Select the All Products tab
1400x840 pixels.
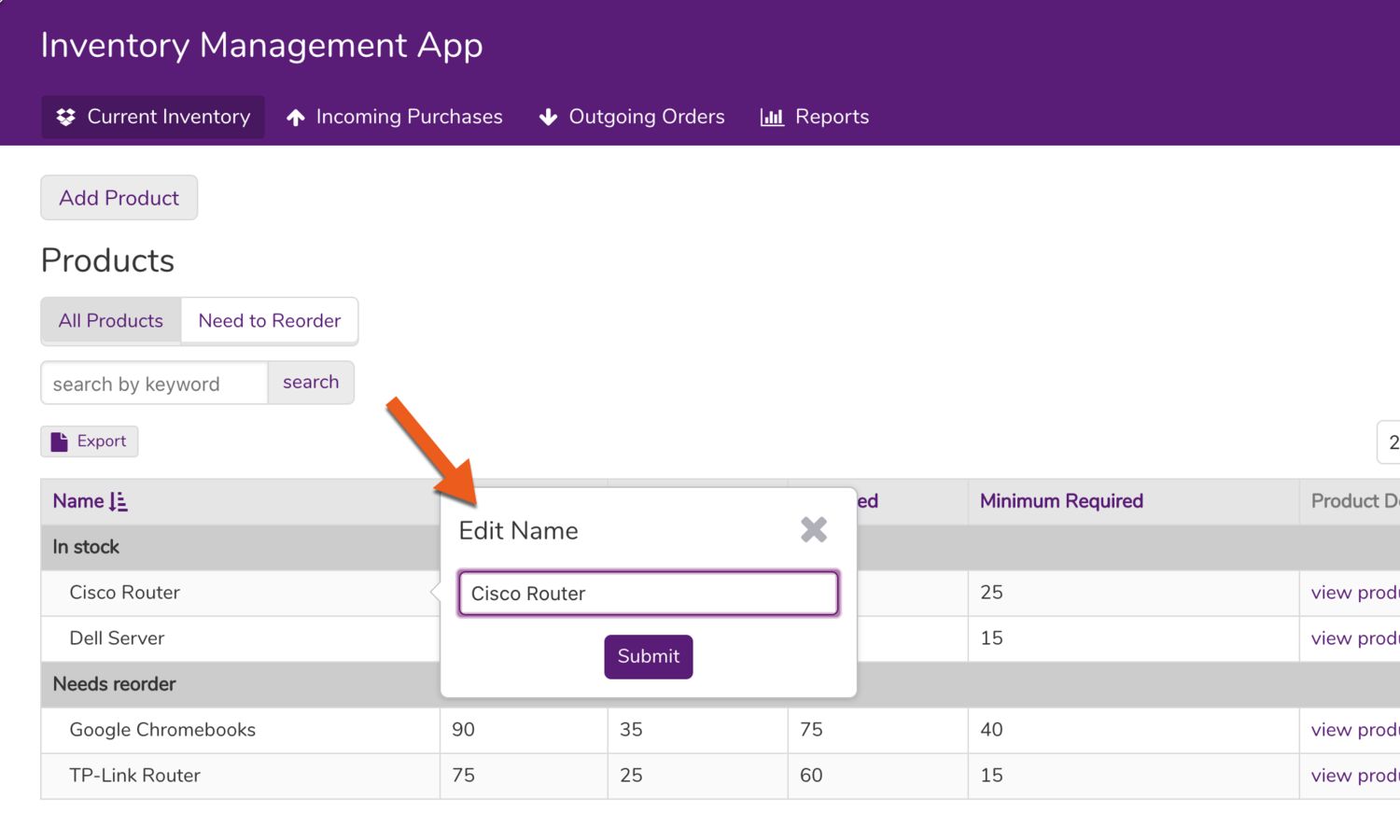pyautogui.click(x=111, y=321)
